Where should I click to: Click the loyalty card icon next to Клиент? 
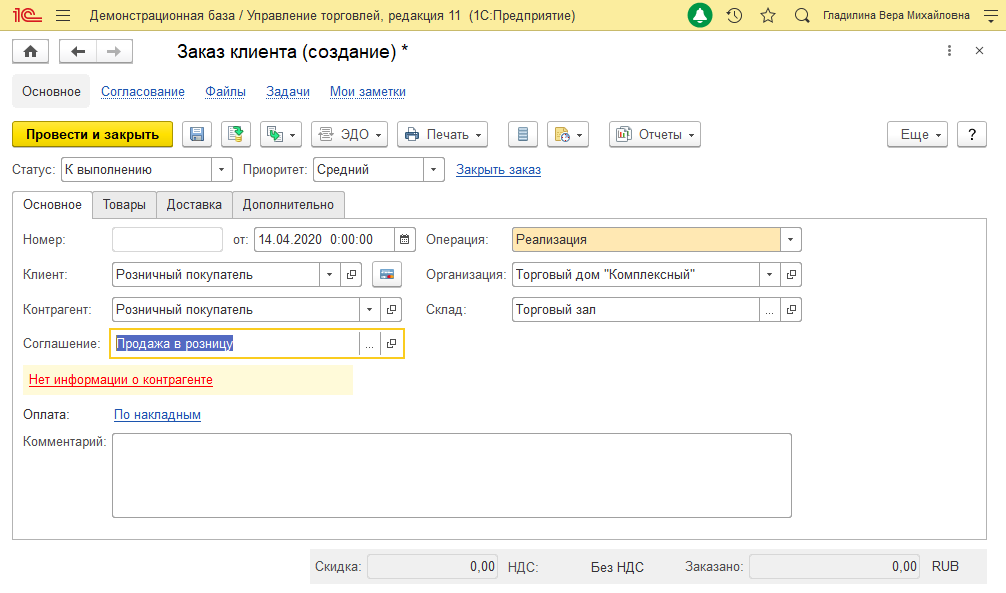[387, 275]
